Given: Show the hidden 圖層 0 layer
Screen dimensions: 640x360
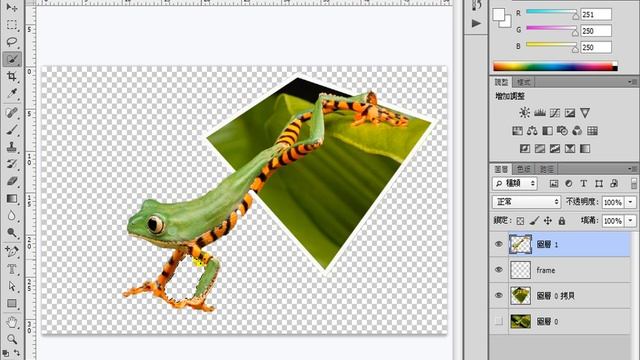Looking at the screenshot, I should point(499,321).
